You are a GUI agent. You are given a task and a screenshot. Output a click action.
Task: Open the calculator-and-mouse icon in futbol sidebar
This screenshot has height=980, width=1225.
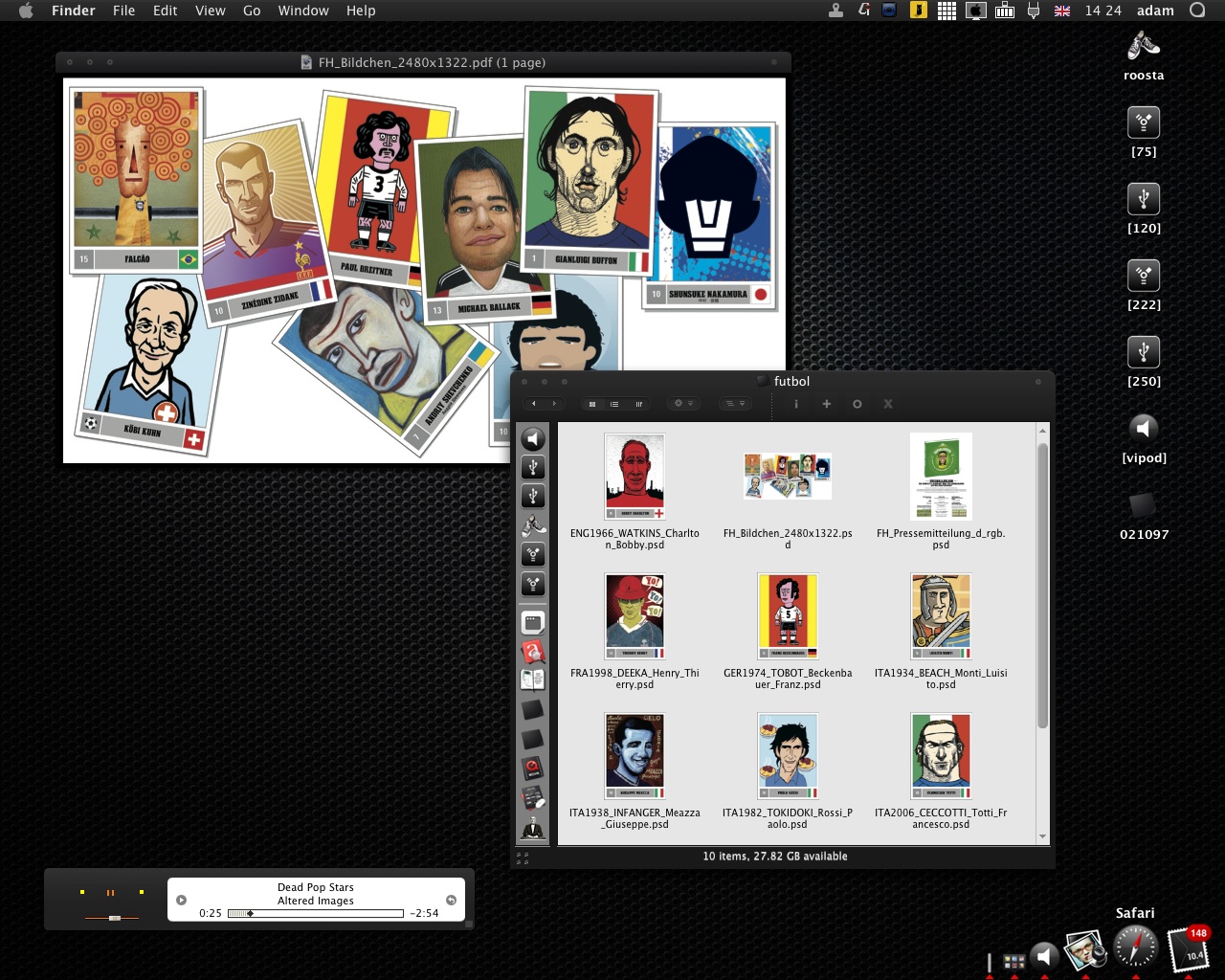(533, 797)
